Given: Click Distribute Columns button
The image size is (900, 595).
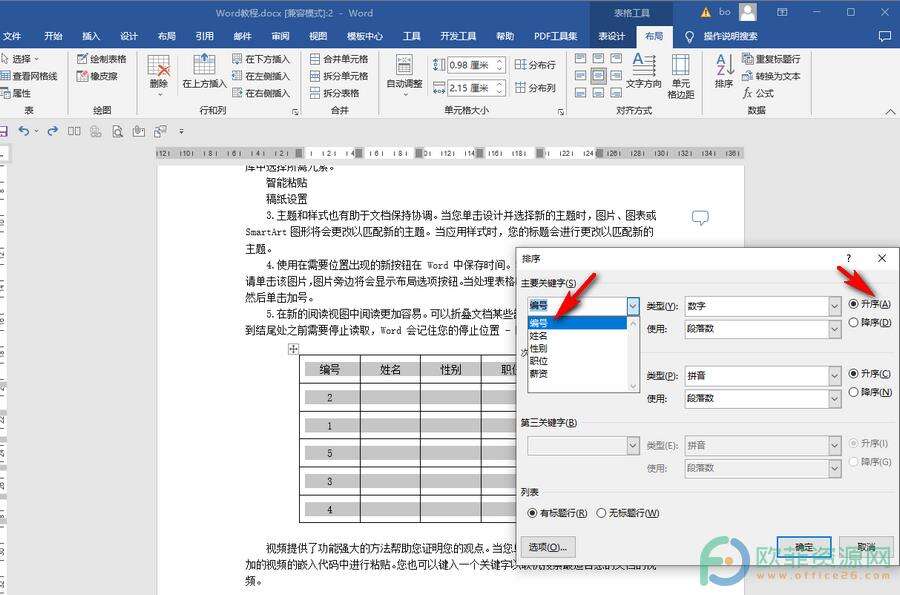Looking at the screenshot, I should click(x=535, y=88).
